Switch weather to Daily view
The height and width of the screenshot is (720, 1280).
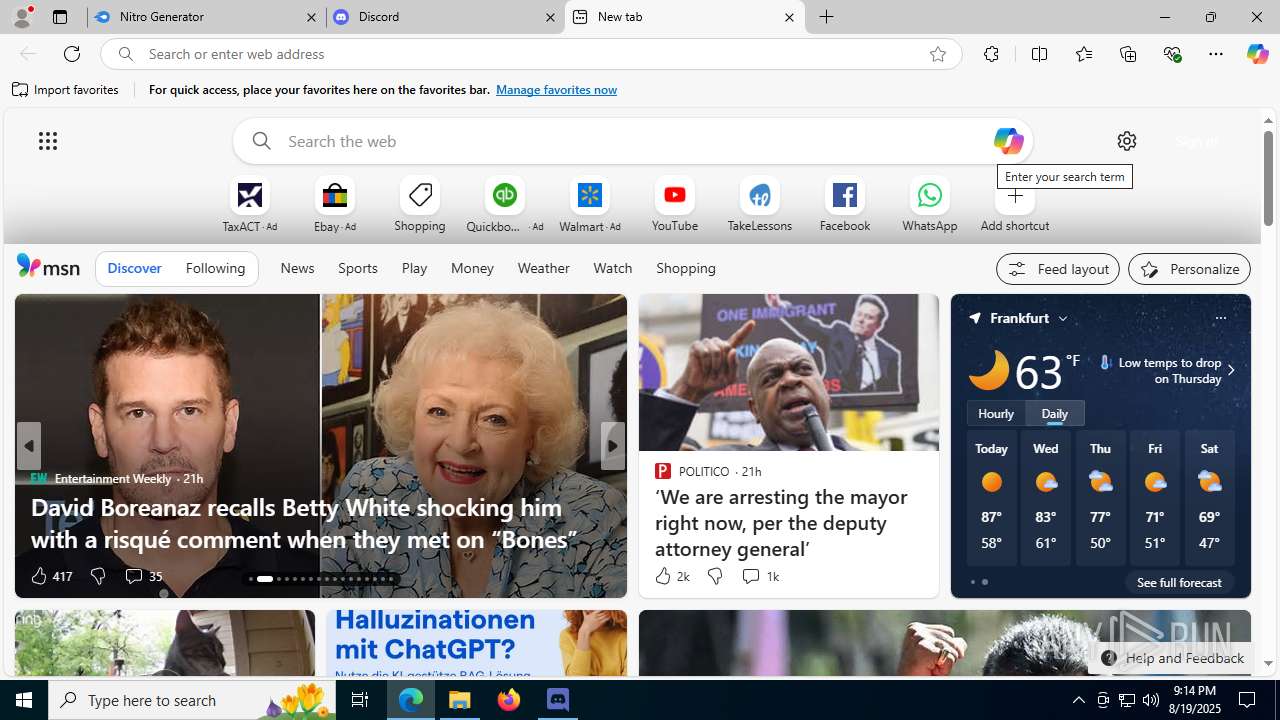pos(1055,413)
